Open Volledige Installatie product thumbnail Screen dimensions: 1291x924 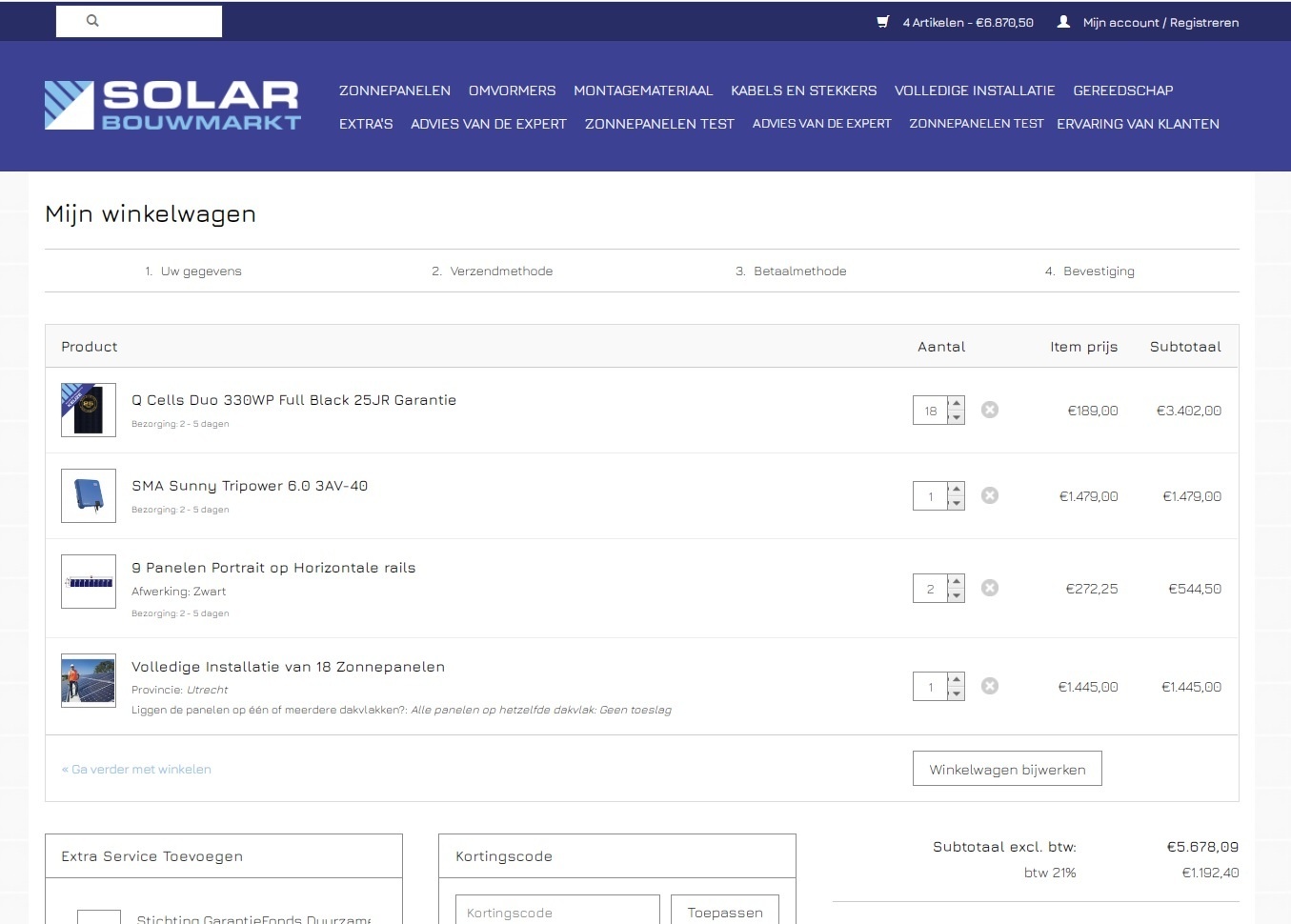(x=89, y=680)
